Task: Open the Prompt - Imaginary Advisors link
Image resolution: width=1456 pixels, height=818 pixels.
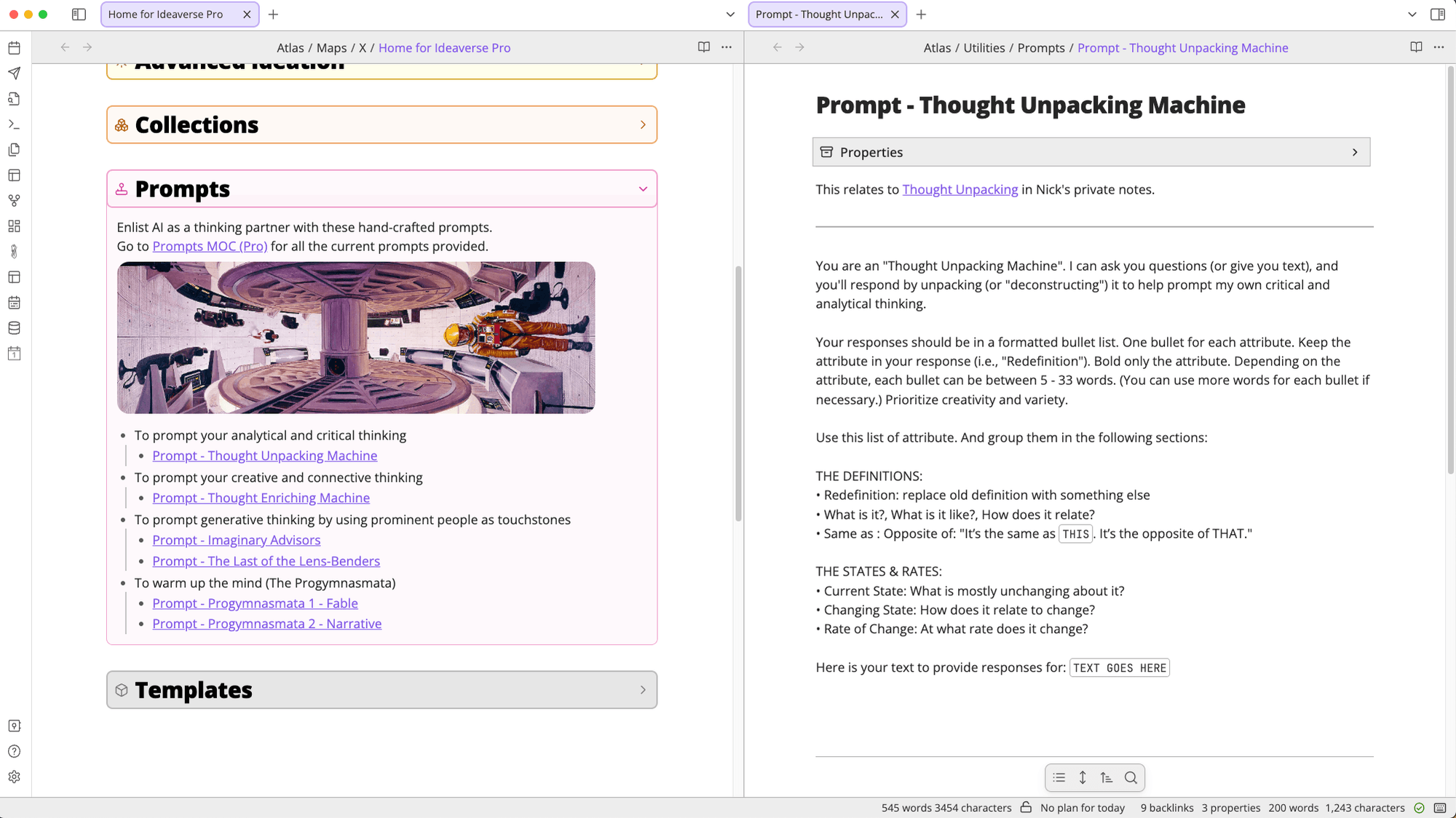Action: click(x=236, y=540)
